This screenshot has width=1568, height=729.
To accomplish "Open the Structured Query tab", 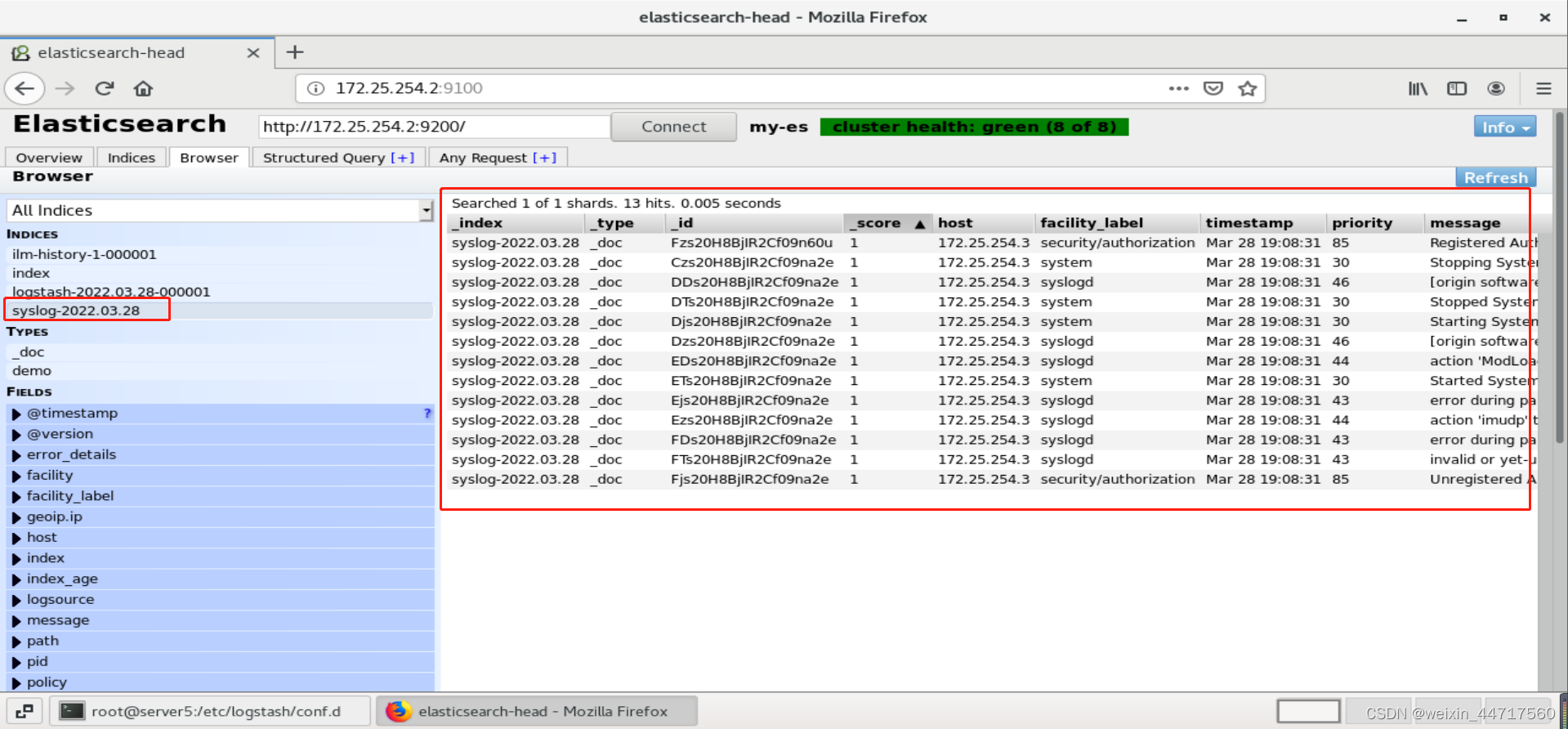I will coord(338,158).
